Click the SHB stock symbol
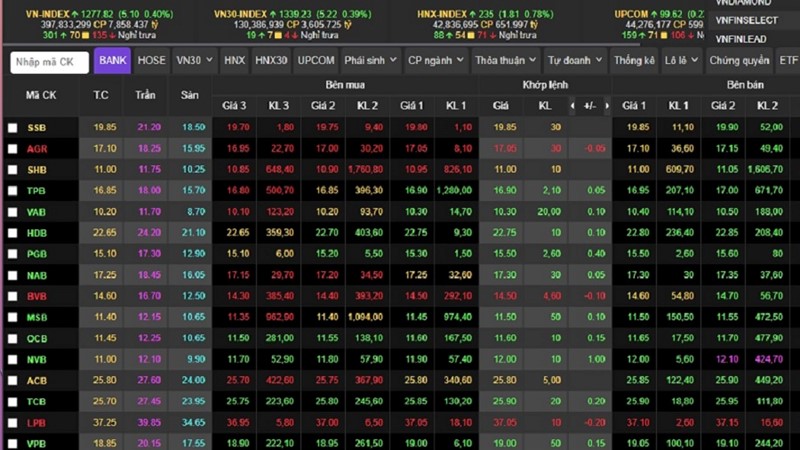 click(x=37, y=170)
